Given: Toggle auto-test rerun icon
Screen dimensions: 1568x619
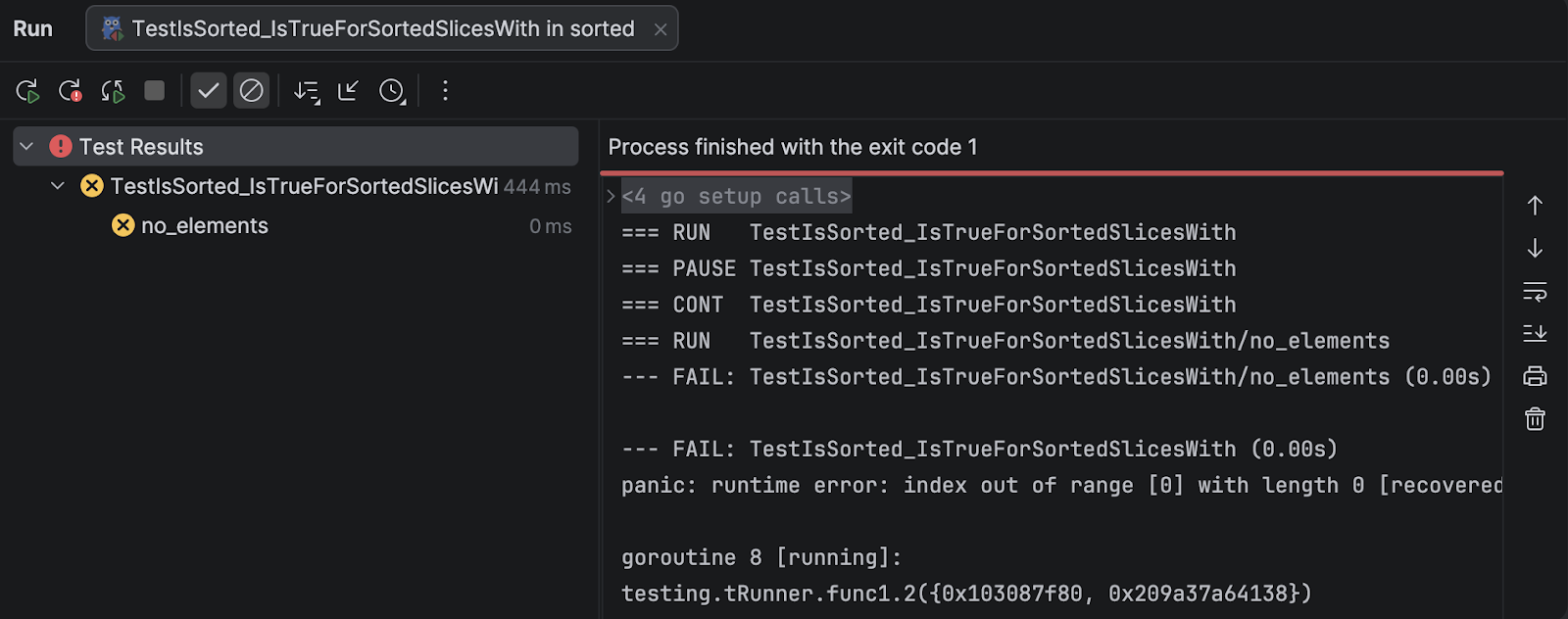Looking at the screenshot, I should click(x=113, y=91).
